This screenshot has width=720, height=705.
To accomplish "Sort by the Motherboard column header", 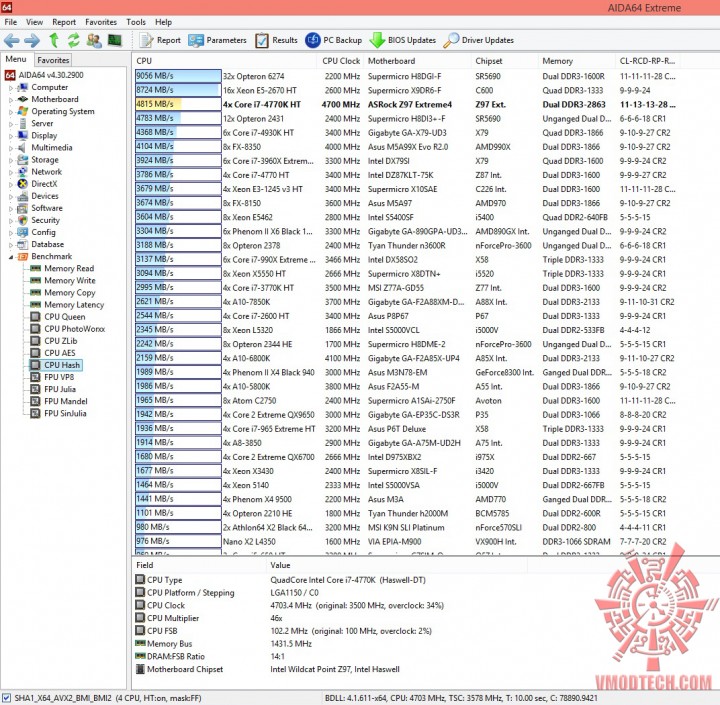I will [417, 61].
